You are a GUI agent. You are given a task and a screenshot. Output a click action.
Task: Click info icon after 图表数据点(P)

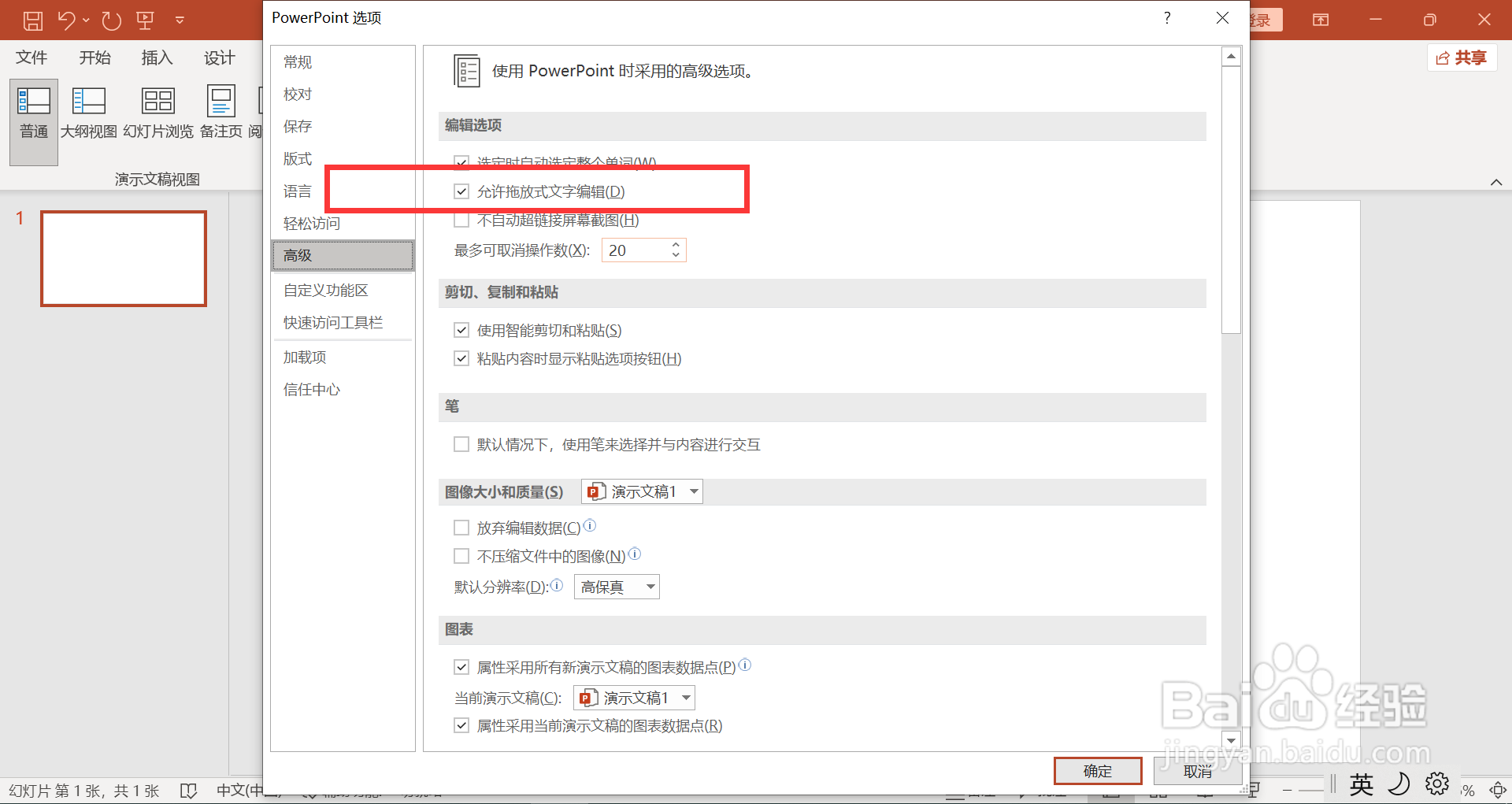coord(745,665)
